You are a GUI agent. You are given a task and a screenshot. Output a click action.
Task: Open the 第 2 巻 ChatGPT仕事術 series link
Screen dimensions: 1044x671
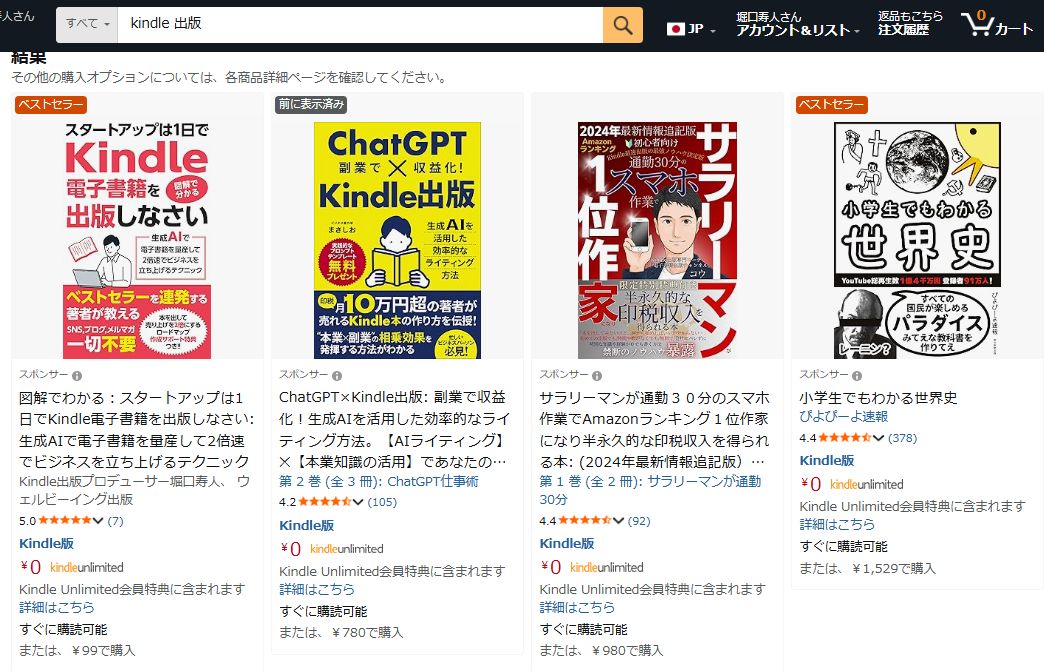click(x=378, y=481)
